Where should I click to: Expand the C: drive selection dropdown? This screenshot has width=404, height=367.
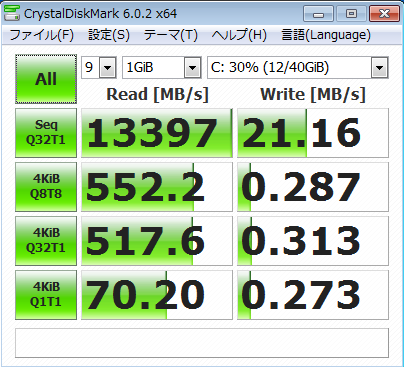(x=379, y=68)
